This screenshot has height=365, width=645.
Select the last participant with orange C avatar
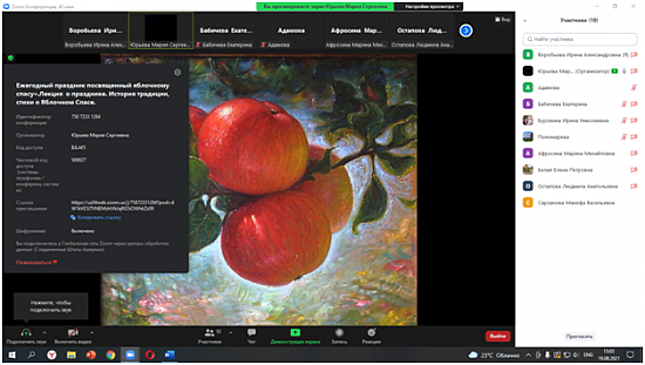(x=580, y=203)
